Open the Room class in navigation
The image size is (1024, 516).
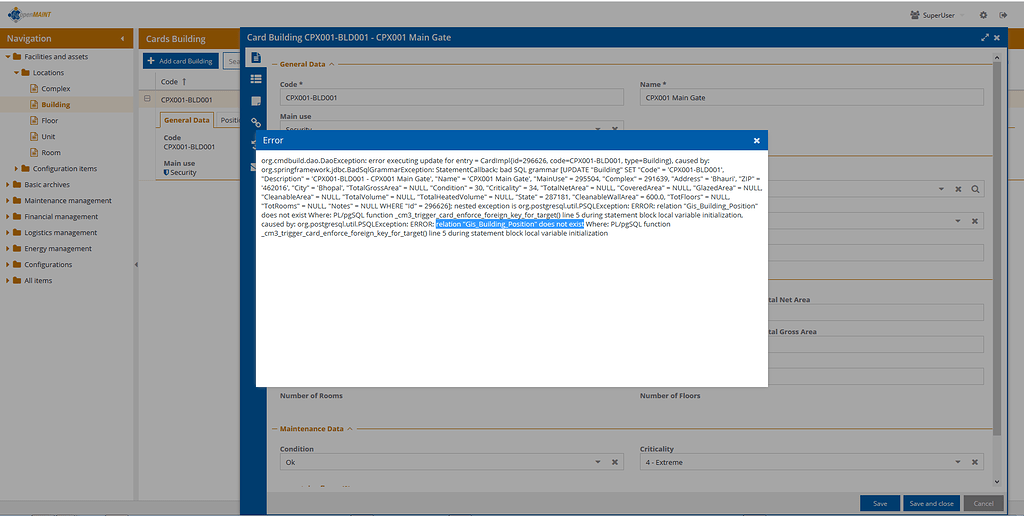tap(51, 153)
